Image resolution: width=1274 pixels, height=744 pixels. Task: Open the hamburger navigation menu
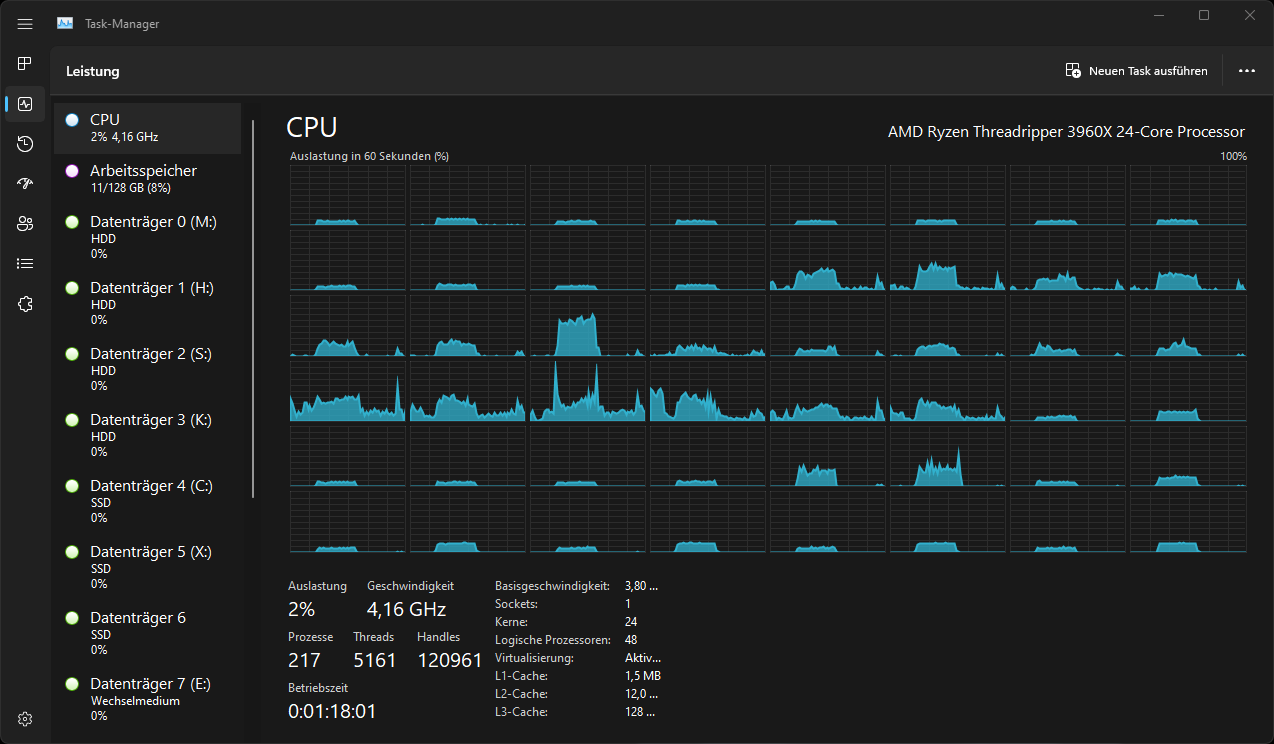coord(25,24)
